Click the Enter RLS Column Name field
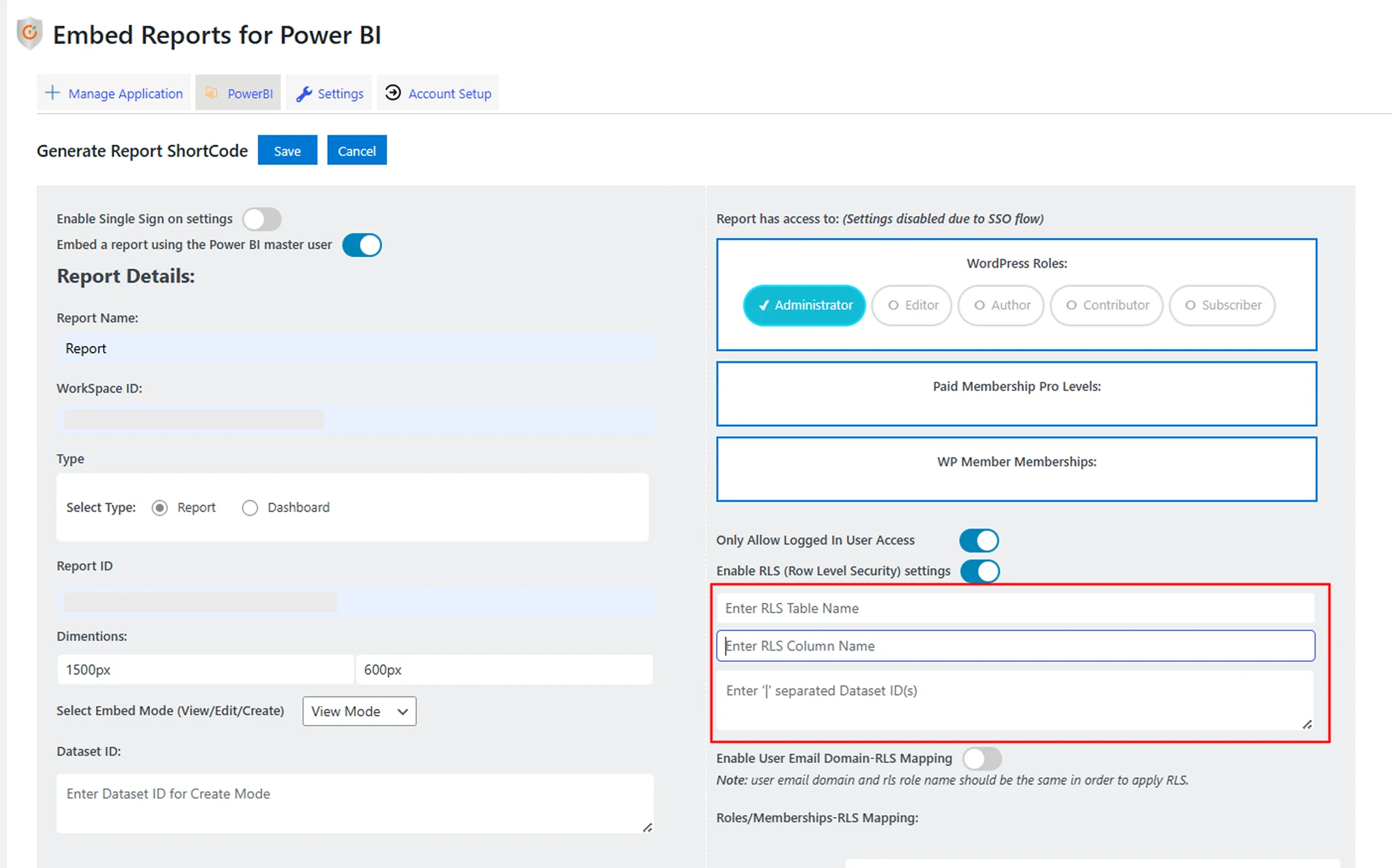This screenshot has height=868, width=1392. coord(1015,646)
